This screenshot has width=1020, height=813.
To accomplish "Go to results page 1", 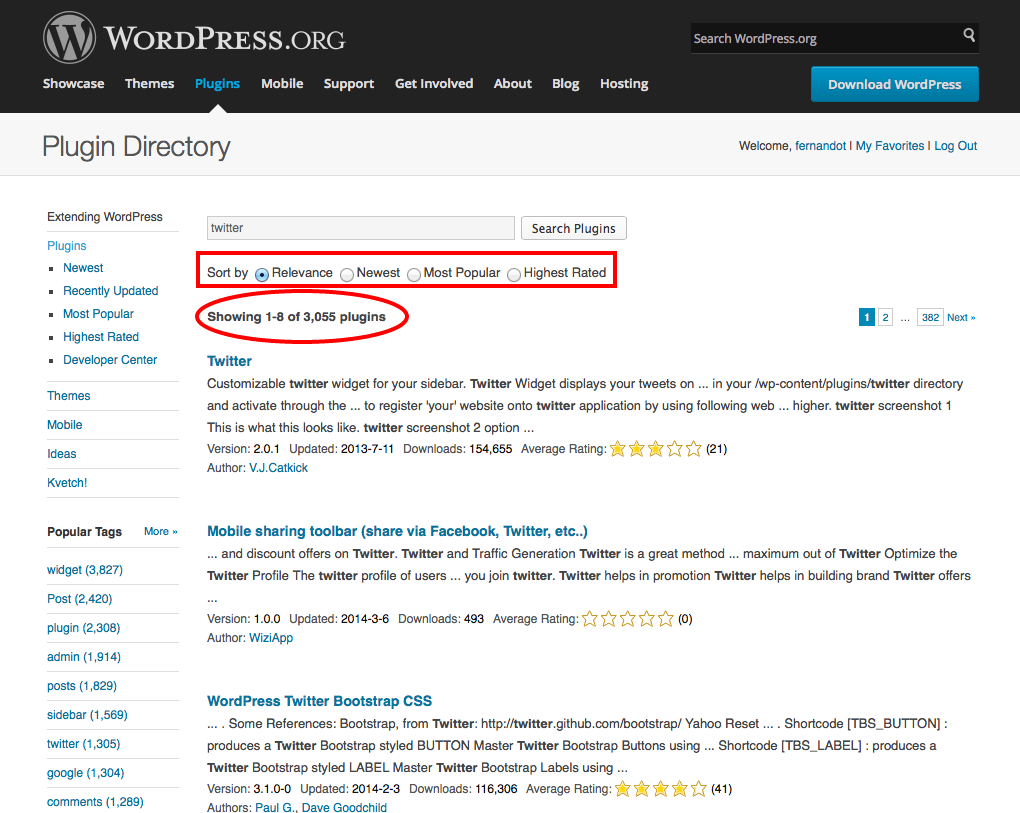I will (x=866, y=317).
